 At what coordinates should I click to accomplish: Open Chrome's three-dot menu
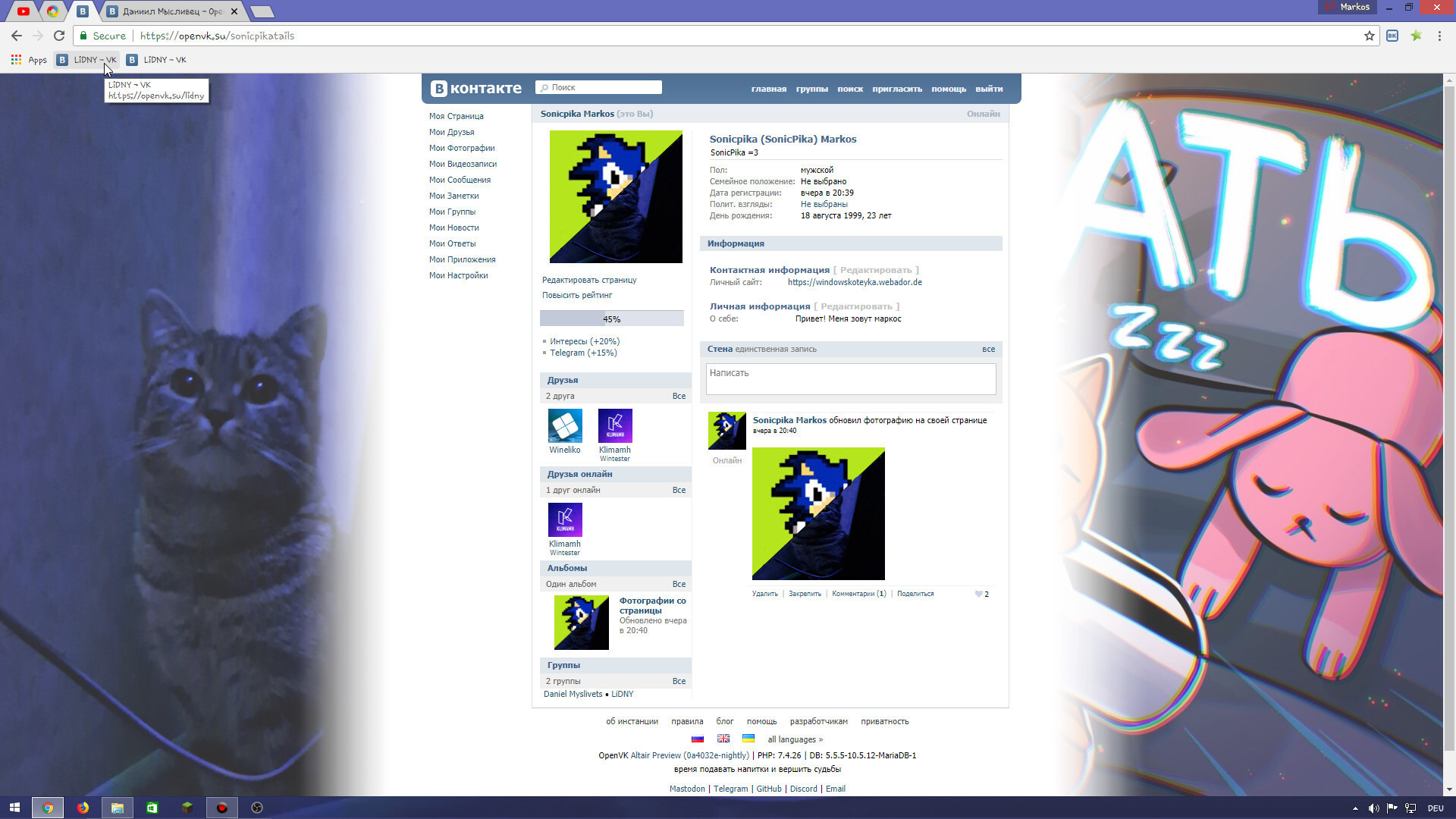tap(1439, 36)
